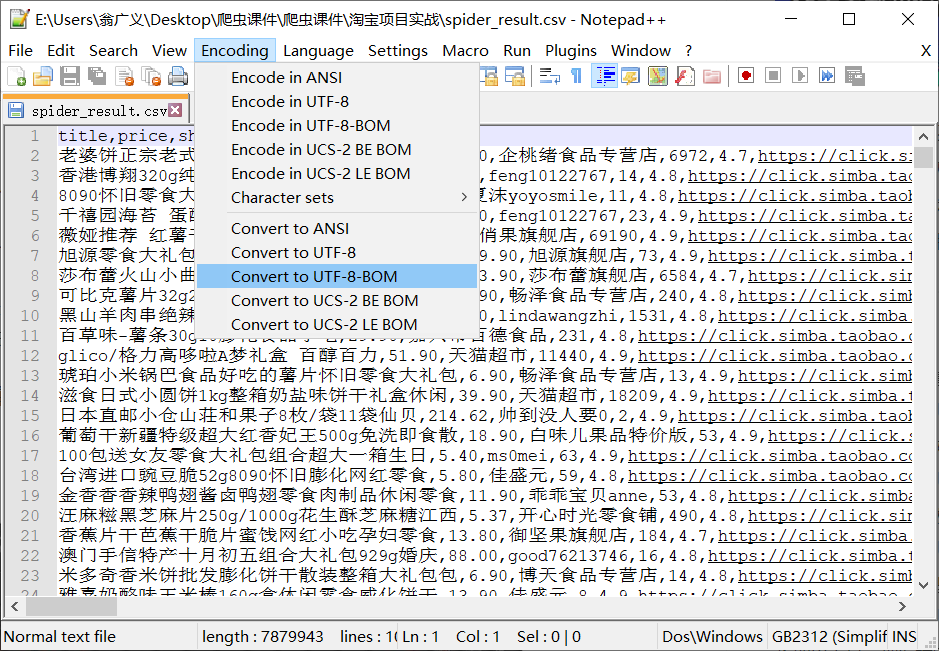939x651 pixels.
Task: Open the Language menu
Action: 318,51
